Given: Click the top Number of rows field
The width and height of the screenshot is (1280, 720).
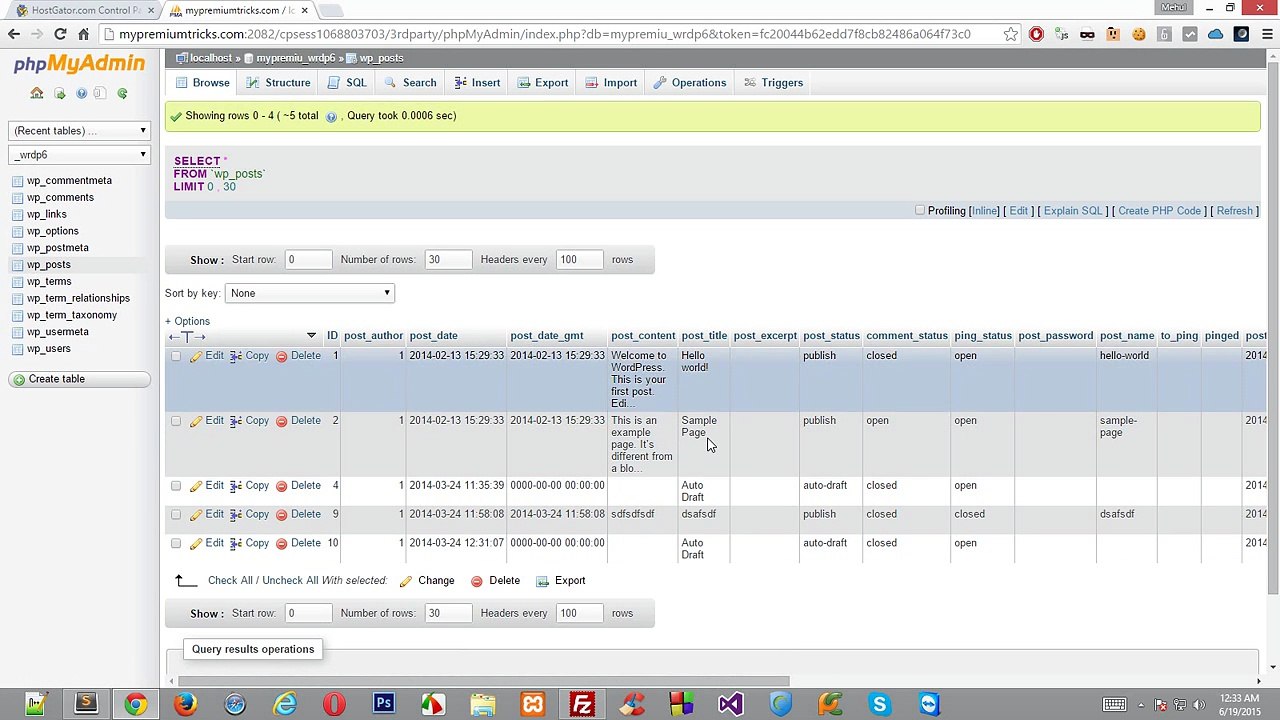Looking at the screenshot, I should (447, 260).
